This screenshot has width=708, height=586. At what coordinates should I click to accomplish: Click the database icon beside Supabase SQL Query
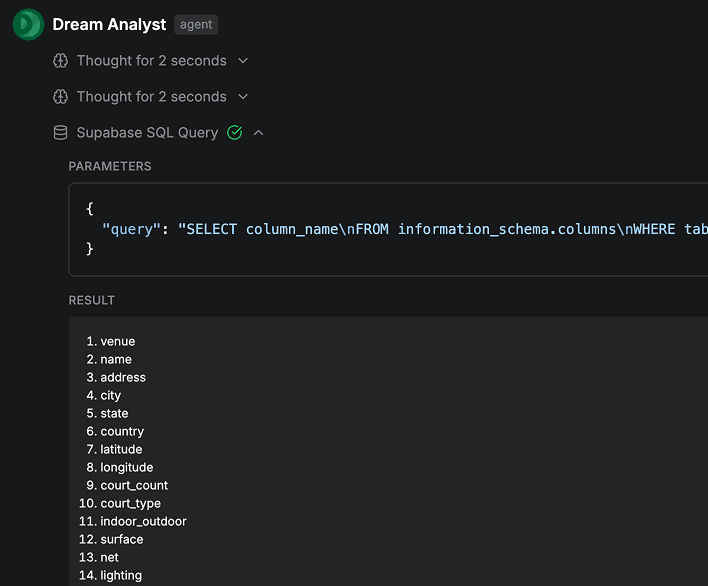[x=61, y=133]
